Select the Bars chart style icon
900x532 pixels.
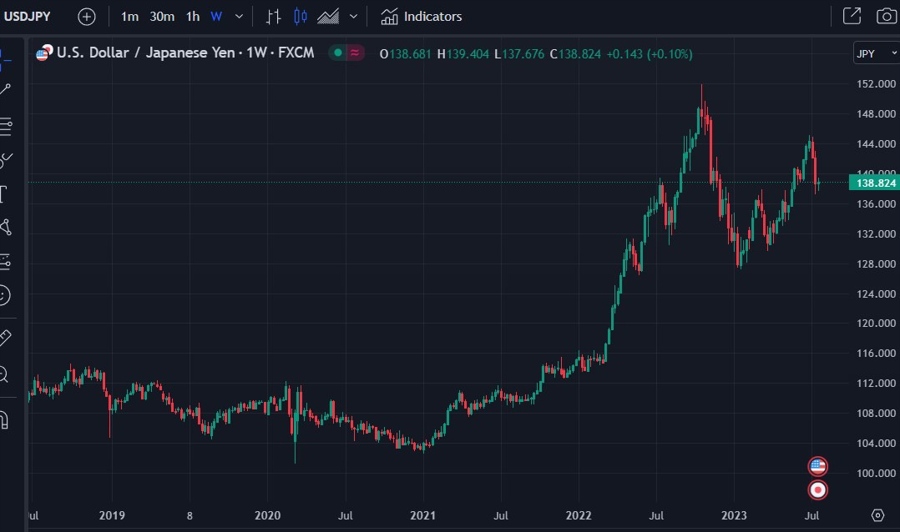[273, 17]
